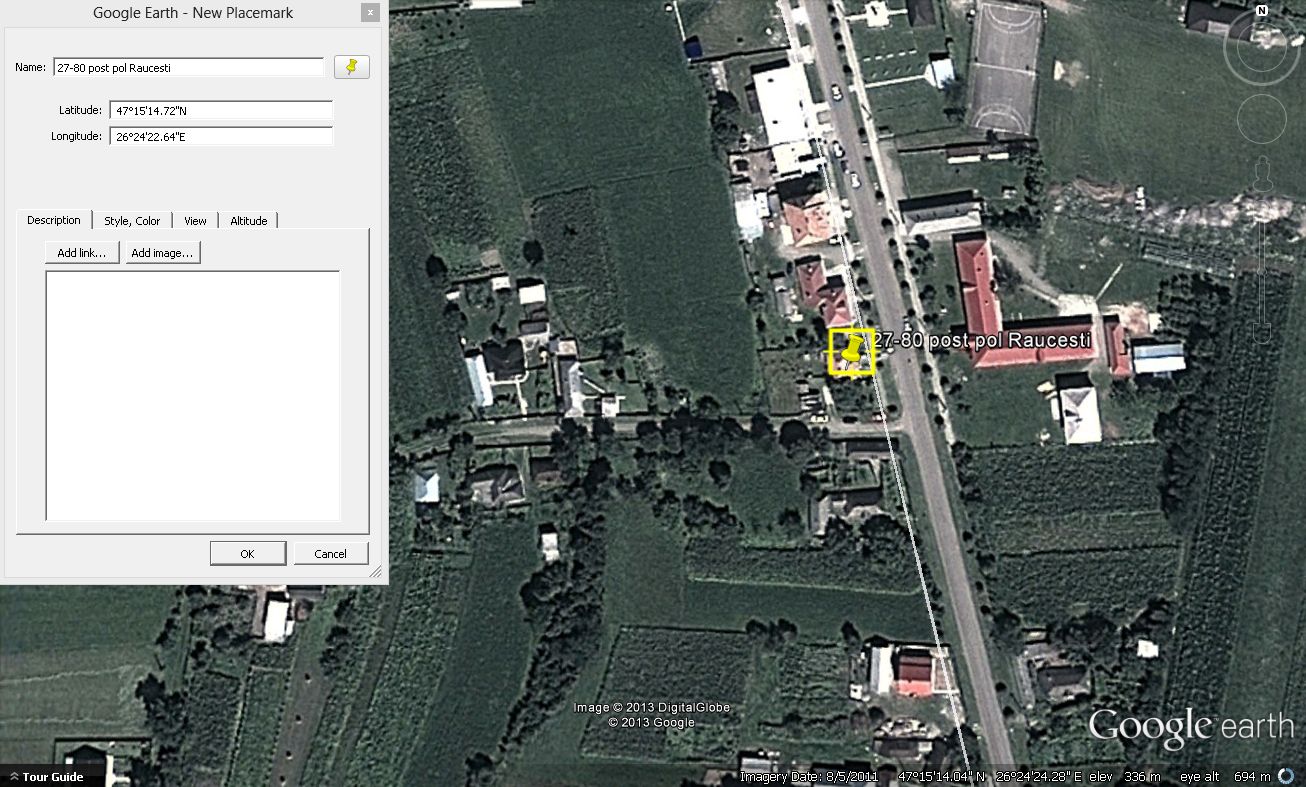Click the yellow pushpin icon selector button
This screenshot has width=1306, height=787.
[351, 67]
